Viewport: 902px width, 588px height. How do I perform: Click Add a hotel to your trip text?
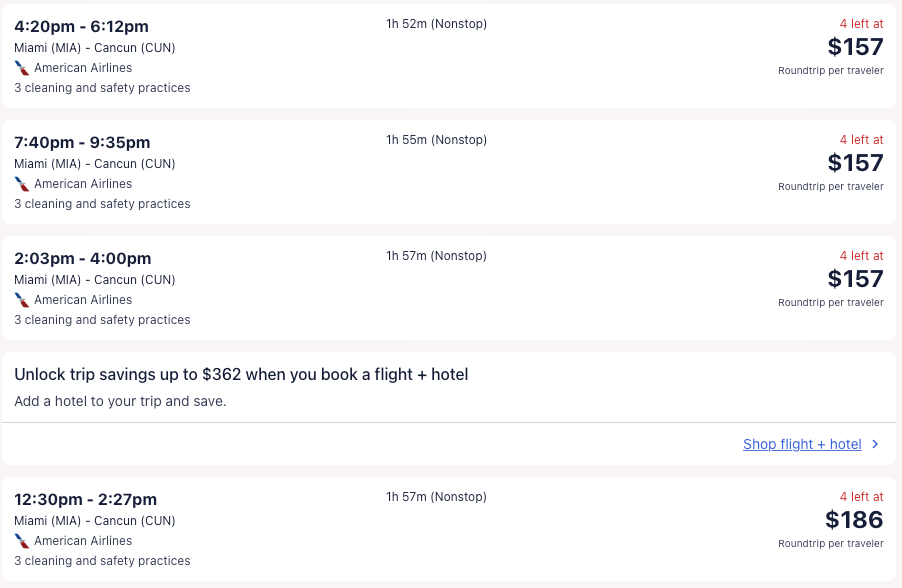click(x=120, y=401)
